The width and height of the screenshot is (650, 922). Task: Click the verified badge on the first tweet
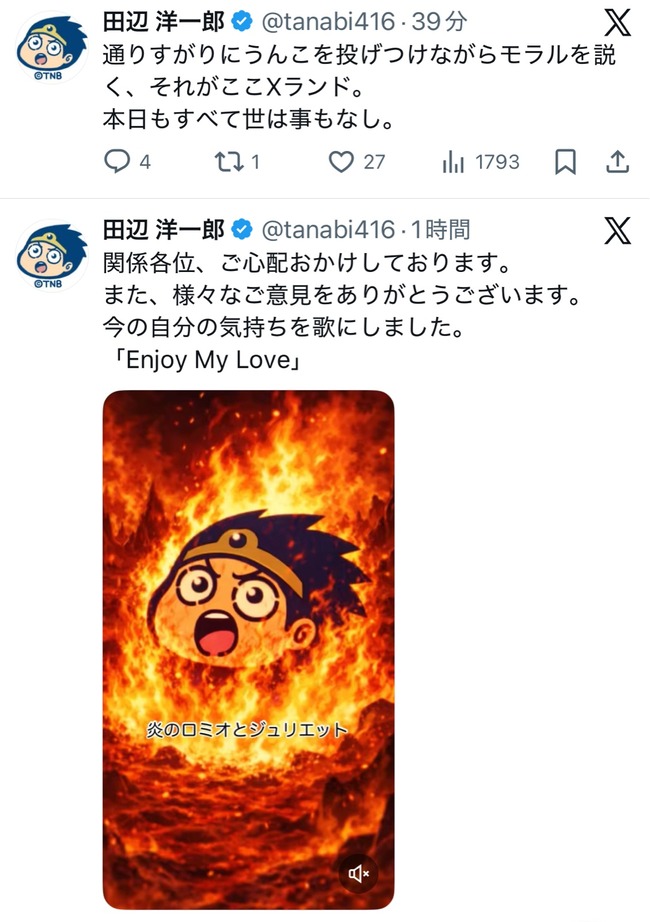point(242,22)
